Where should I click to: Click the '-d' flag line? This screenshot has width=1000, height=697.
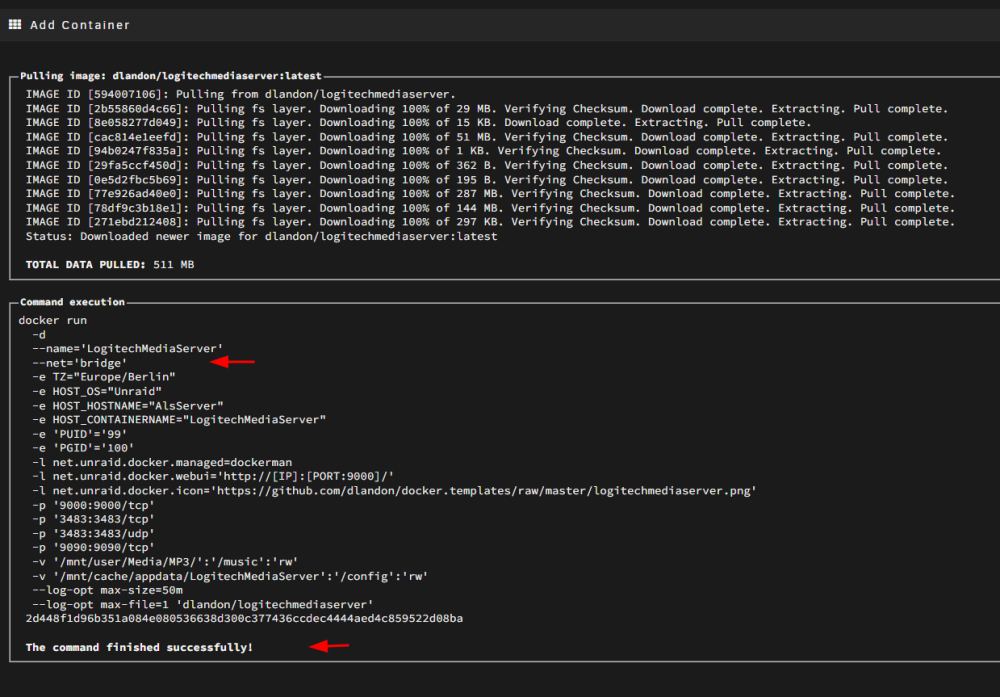pyautogui.click(x=39, y=335)
